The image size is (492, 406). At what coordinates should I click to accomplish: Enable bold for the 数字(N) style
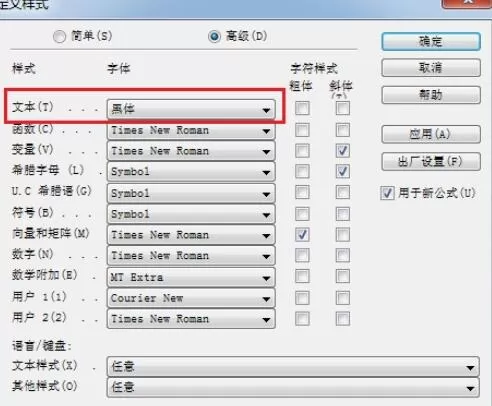click(x=302, y=256)
